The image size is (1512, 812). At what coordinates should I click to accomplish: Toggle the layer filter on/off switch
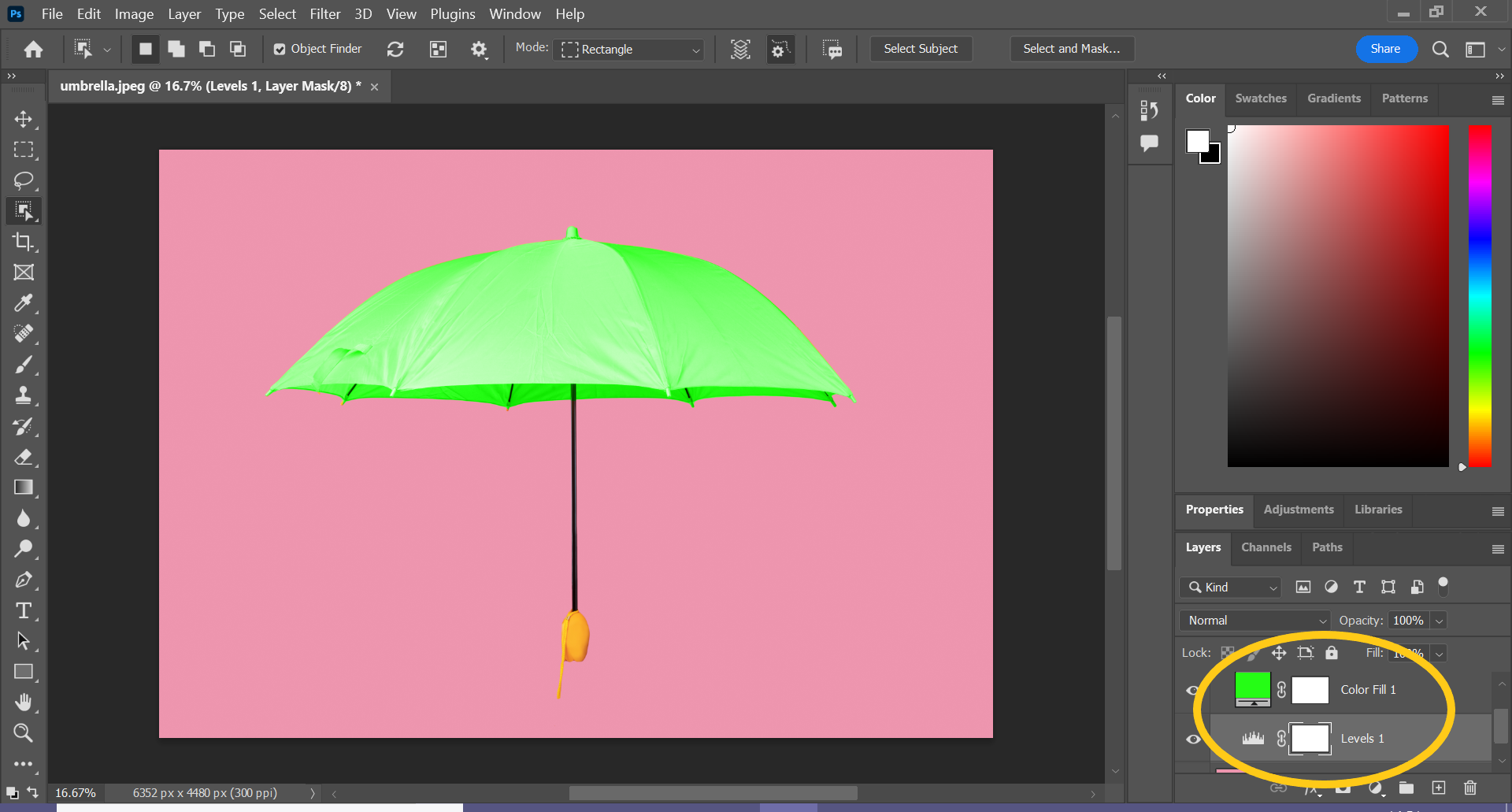(x=1443, y=586)
